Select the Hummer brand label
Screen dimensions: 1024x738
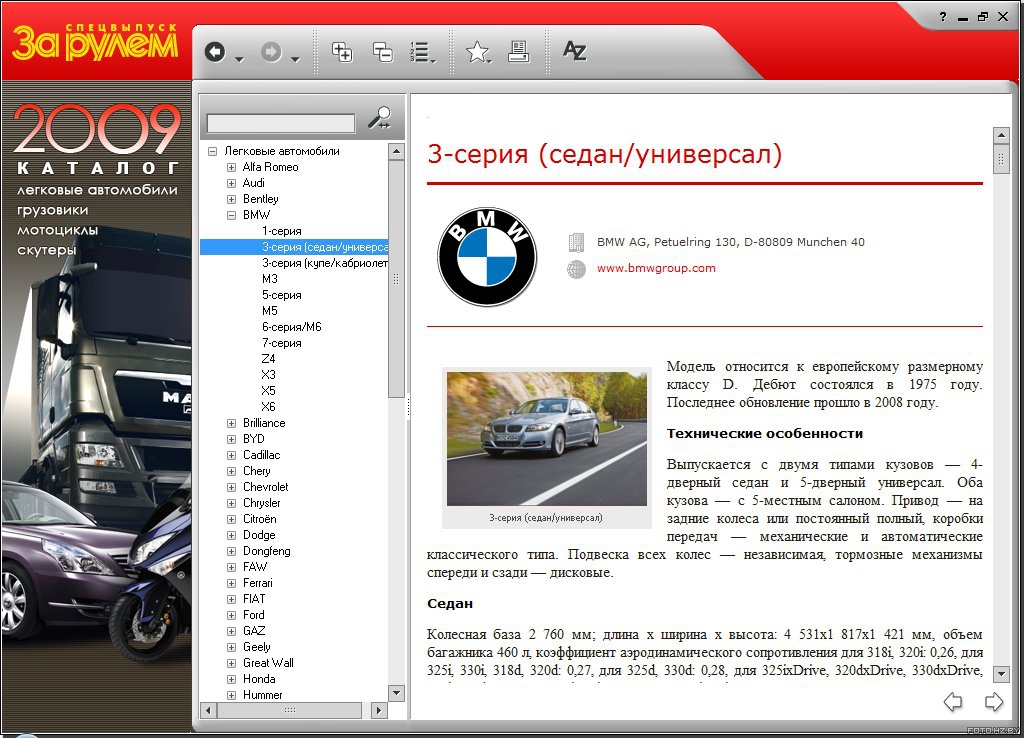coord(263,695)
